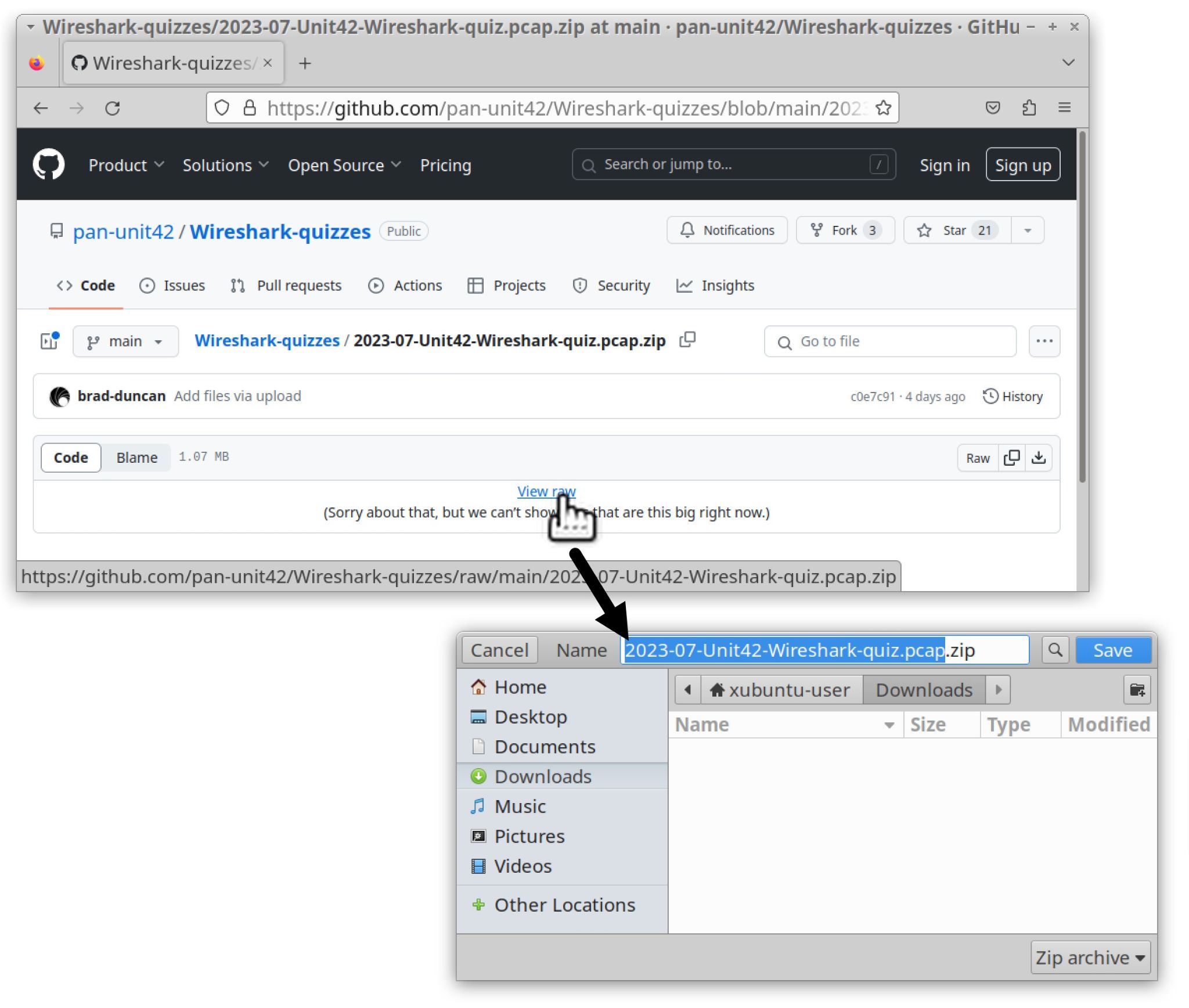Switch to the Issues tab
The image size is (1189, 1008).
pyautogui.click(x=172, y=286)
